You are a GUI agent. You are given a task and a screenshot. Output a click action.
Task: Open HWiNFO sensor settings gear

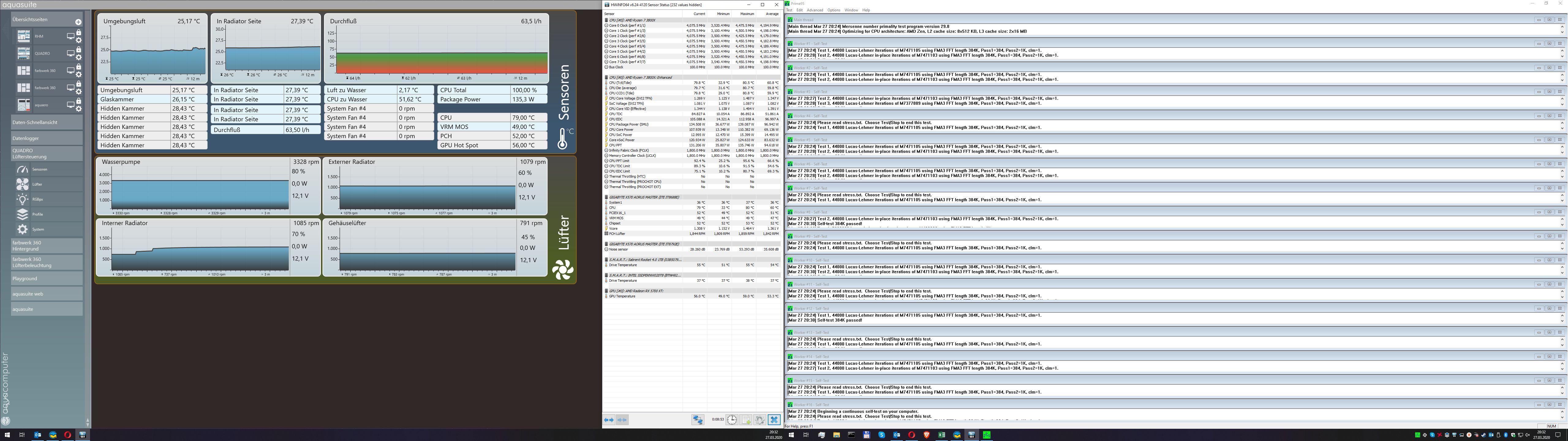point(759,420)
